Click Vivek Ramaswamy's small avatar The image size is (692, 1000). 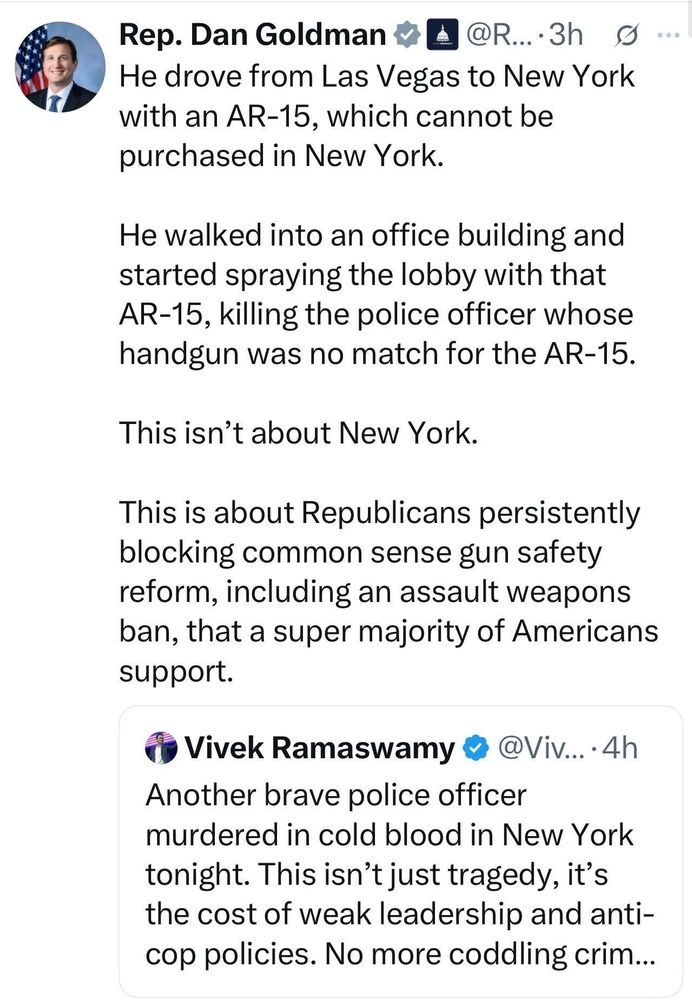[x=161, y=748]
